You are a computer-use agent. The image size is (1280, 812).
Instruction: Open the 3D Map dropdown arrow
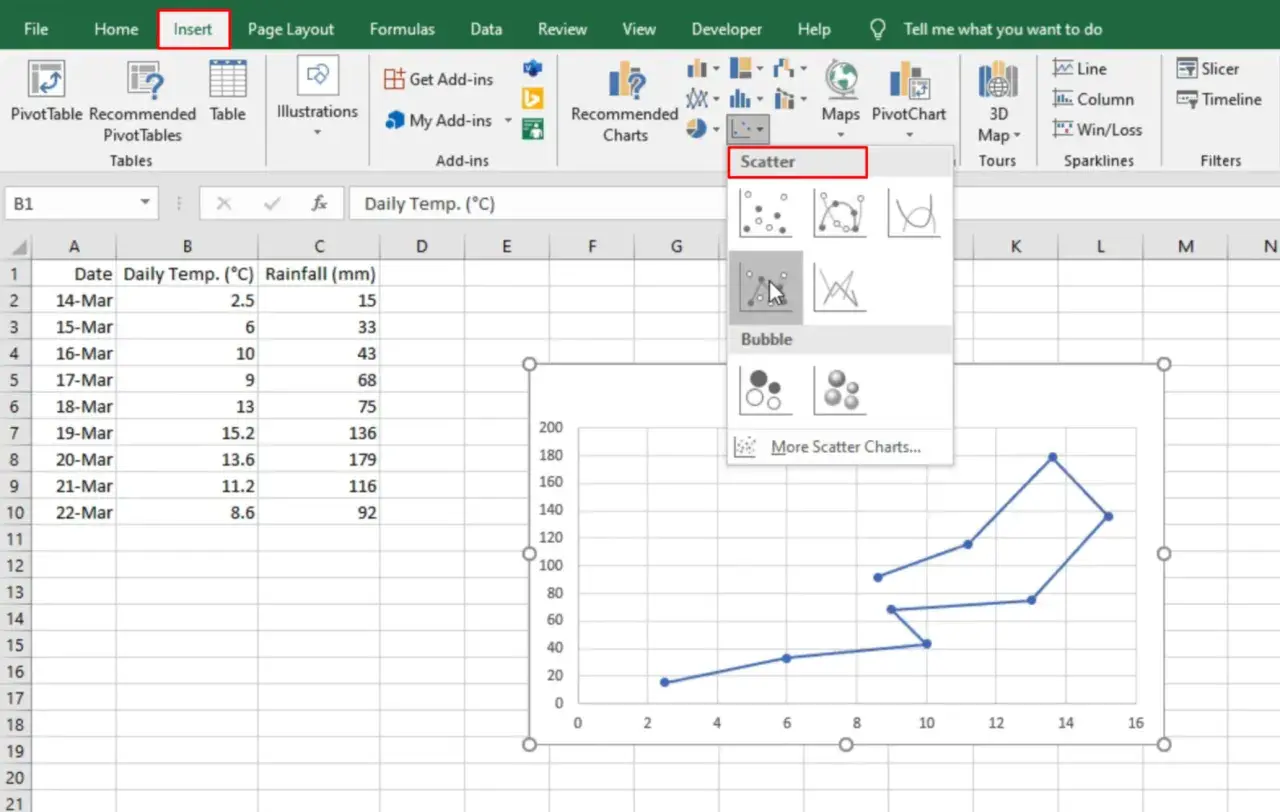pos(1017,136)
